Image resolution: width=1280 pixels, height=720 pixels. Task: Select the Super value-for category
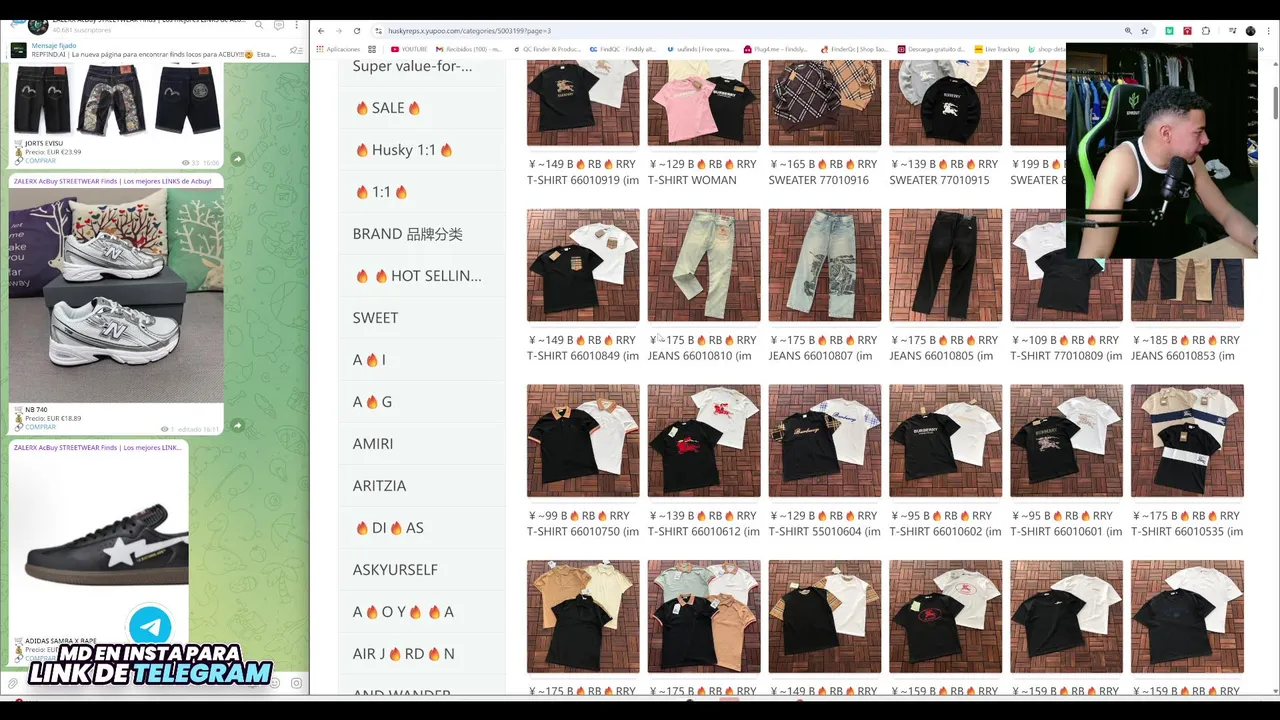tap(422, 66)
